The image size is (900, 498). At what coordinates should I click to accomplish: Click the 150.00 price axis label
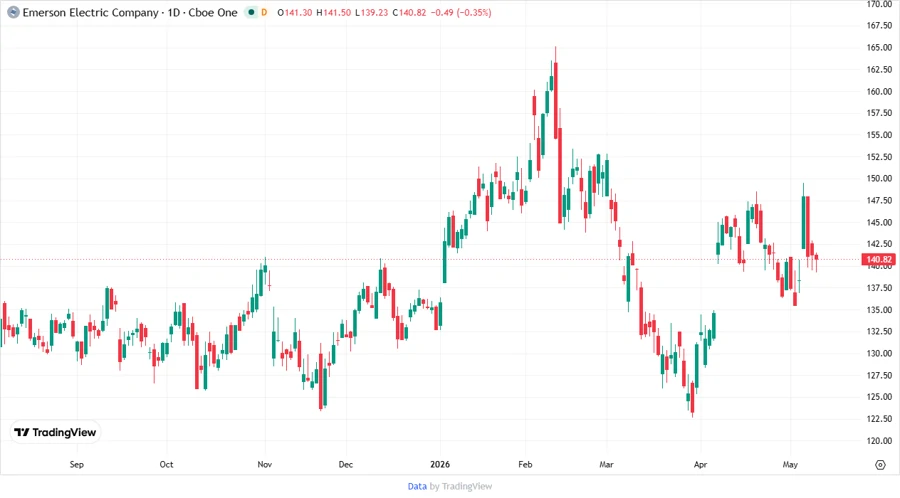click(x=879, y=178)
